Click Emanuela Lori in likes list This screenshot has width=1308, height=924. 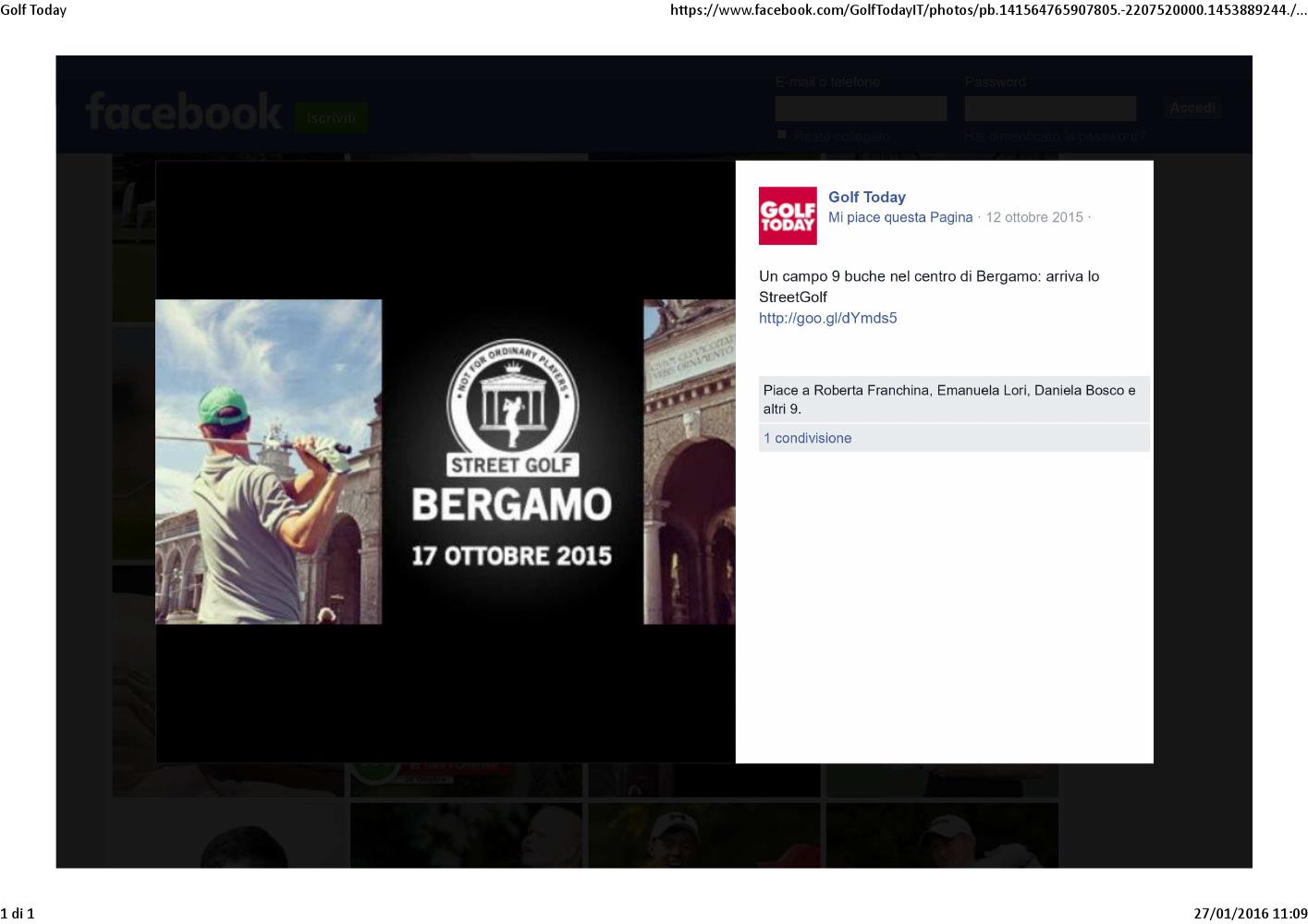(x=982, y=390)
